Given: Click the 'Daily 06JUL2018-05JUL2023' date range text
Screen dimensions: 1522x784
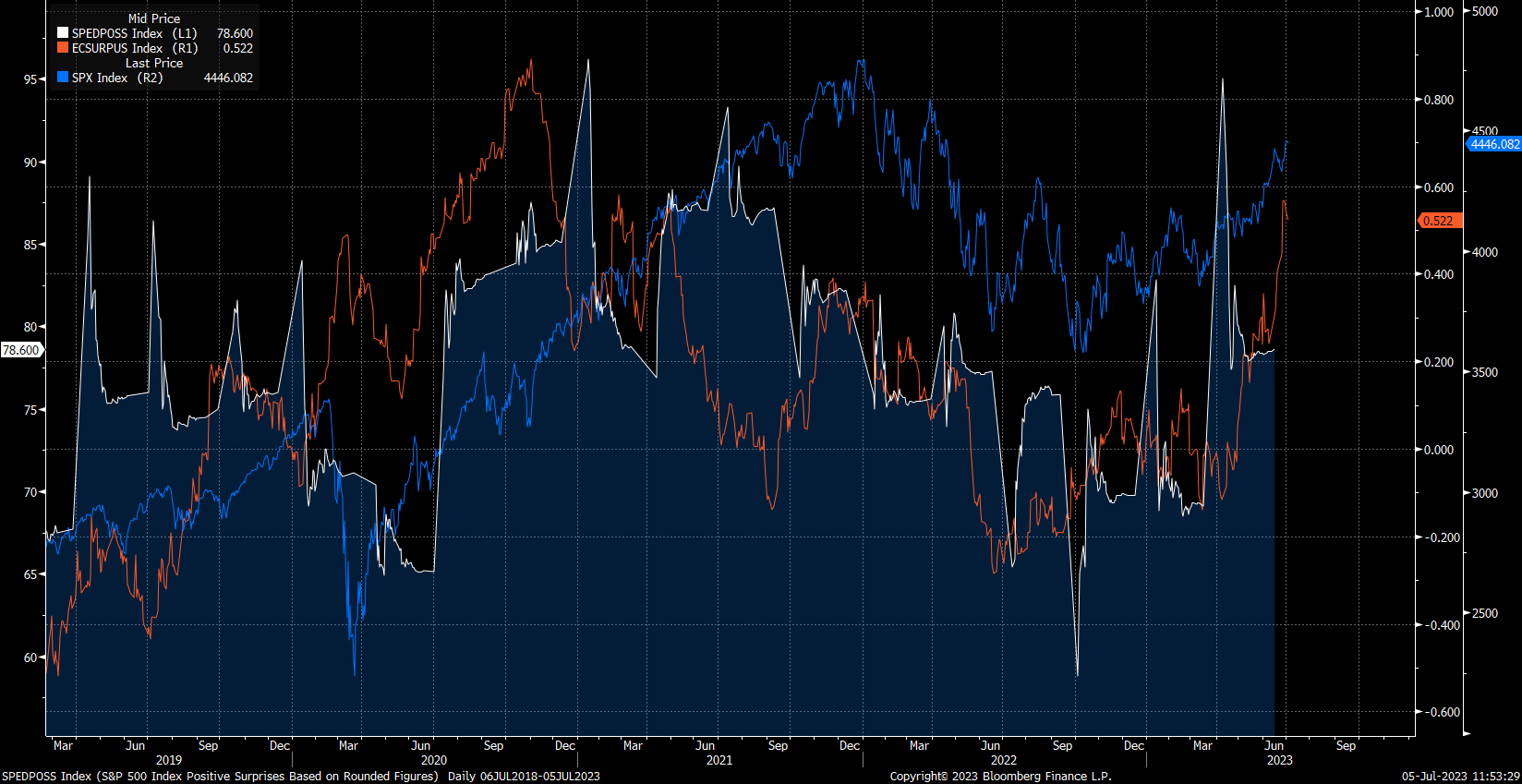Looking at the screenshot, I should 524,776.
